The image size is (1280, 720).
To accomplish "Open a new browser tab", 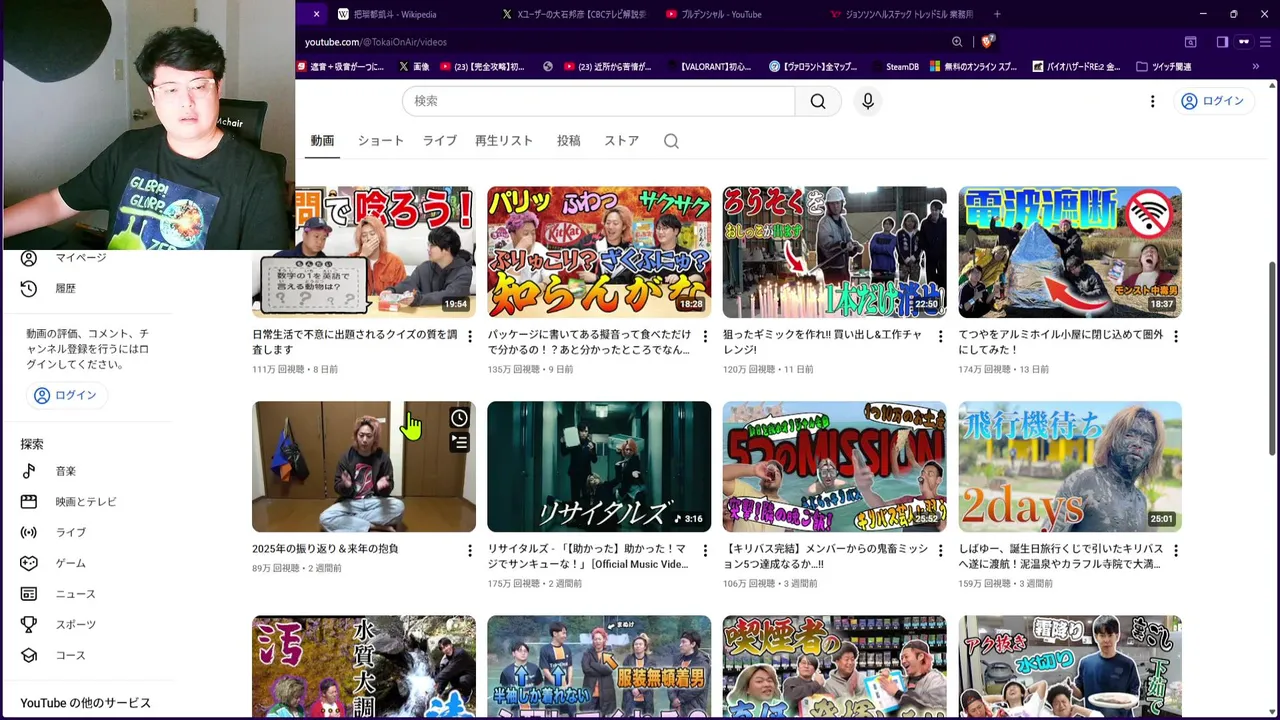I will point(997,14).
